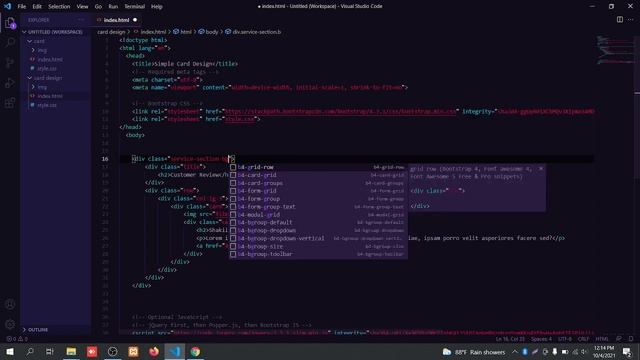Expand img folder under card
This screenshot has width=640, height=360.
pos(42,50)
